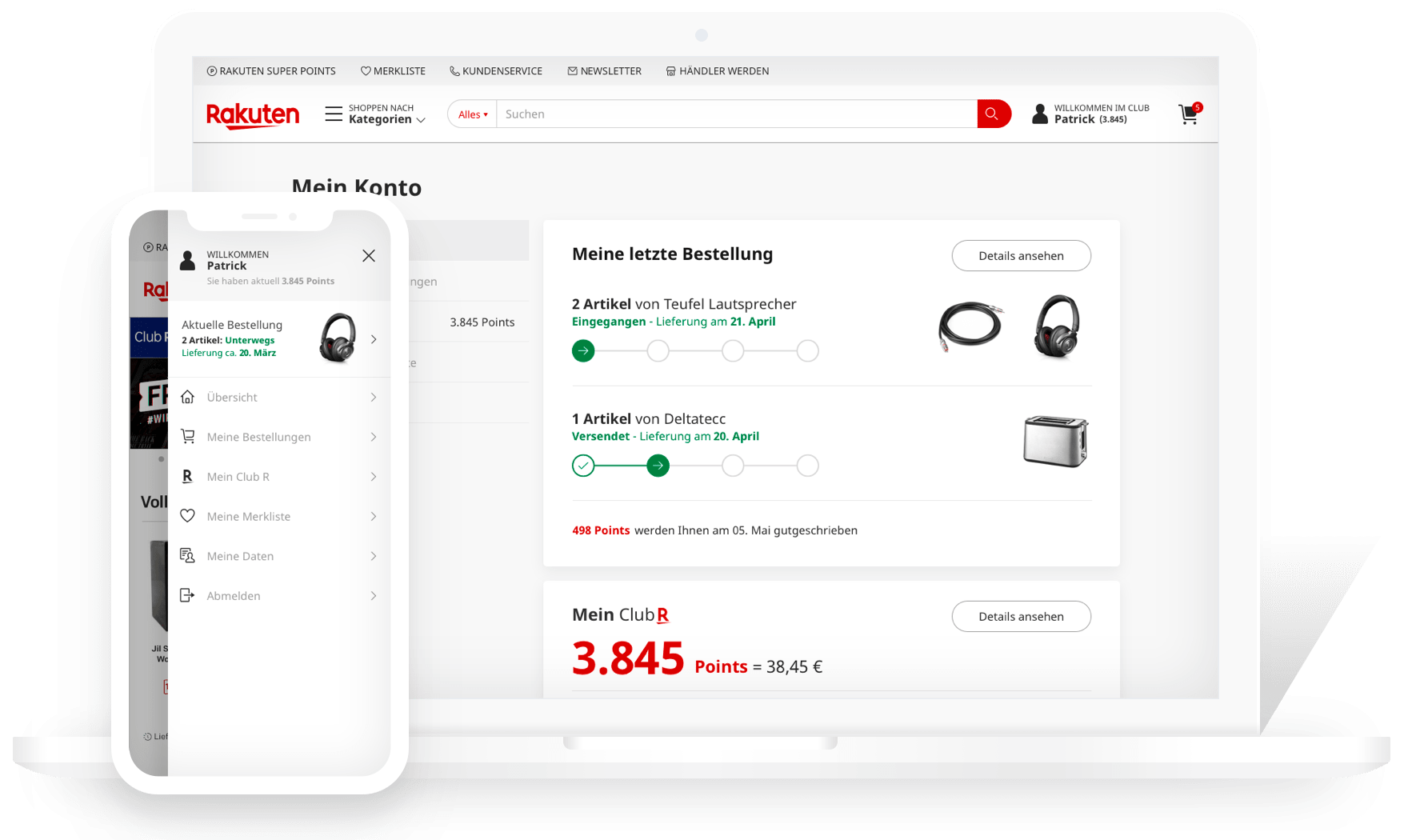The image size is (1404, 840).
Task: Open the Übersicht menu entry on phone
Action: pyautogui.click(x=279, y=397)
